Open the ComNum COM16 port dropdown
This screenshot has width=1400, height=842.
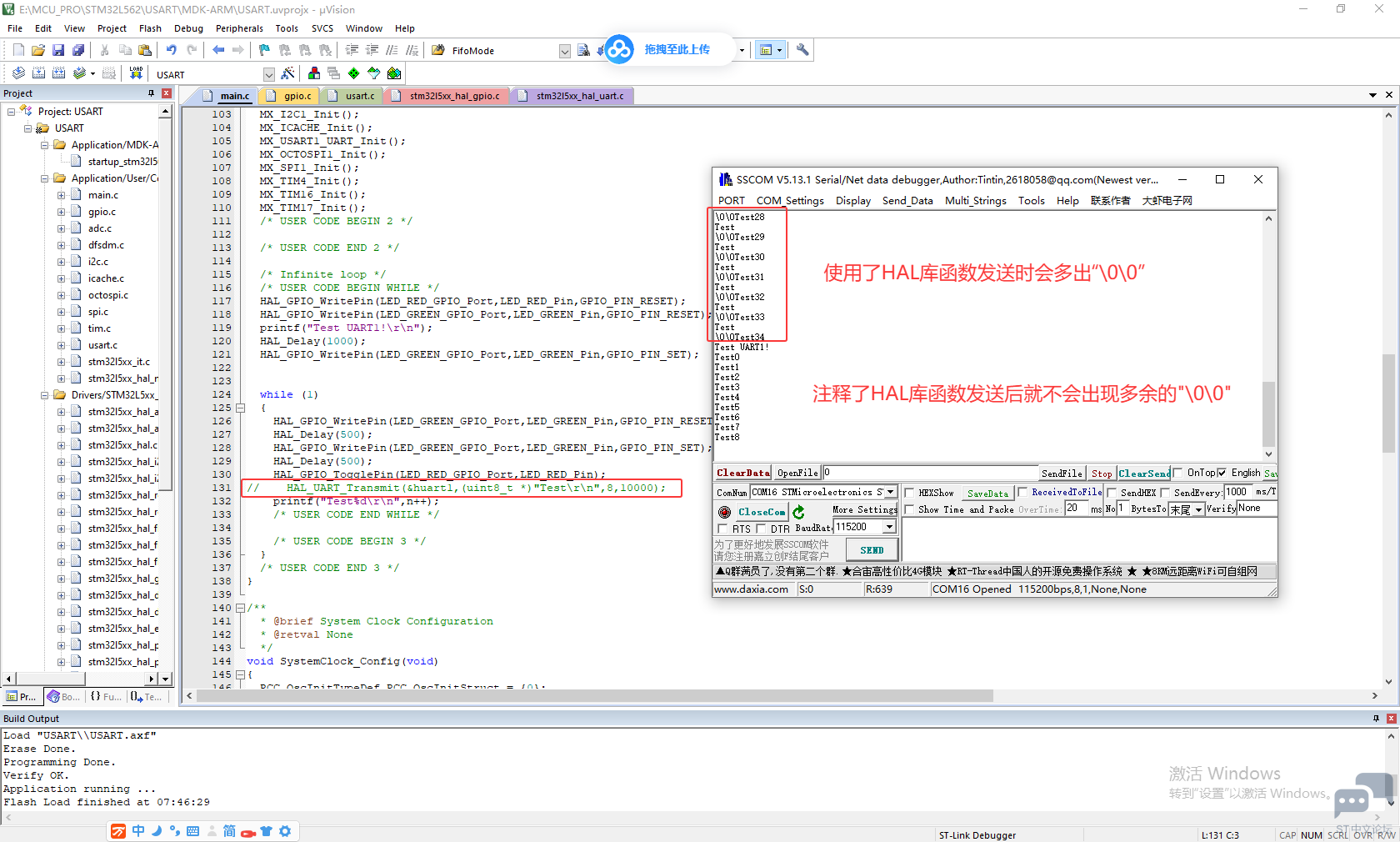tap(890, 492)
